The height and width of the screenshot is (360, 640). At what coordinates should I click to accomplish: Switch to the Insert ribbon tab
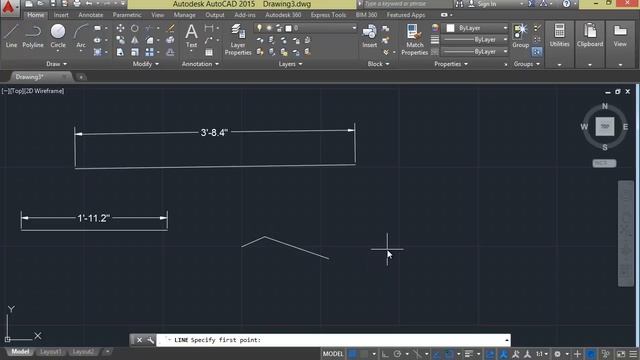click(61, 15)
